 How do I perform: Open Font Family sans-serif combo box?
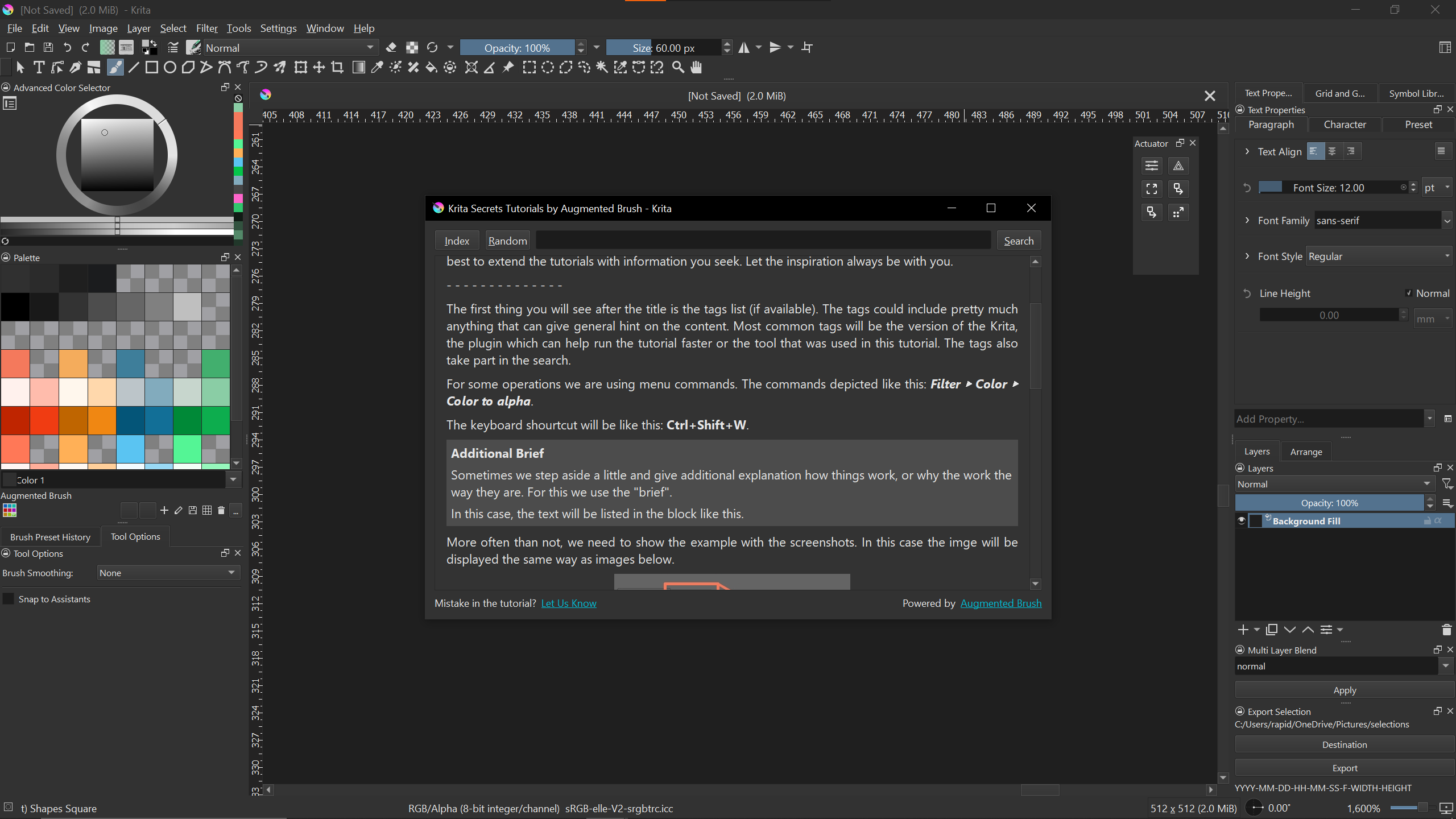click(1383, 221)
